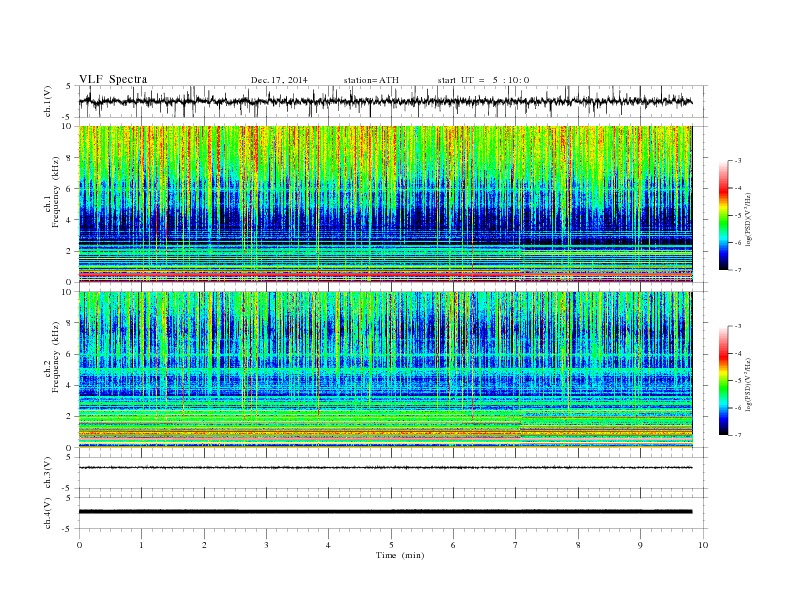Click the "-7" label on ch.2 color scale
Screen dimensions: 792x612
(x=738, y=435)
